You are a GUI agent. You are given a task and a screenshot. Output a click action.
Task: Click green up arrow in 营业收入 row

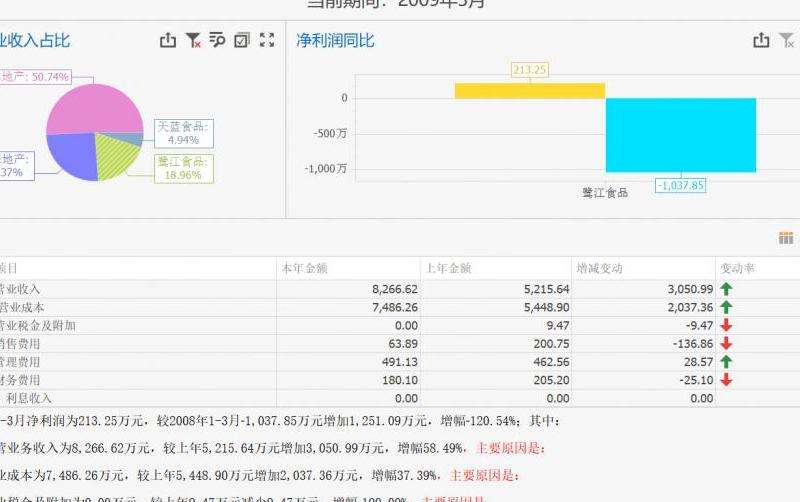726,289
